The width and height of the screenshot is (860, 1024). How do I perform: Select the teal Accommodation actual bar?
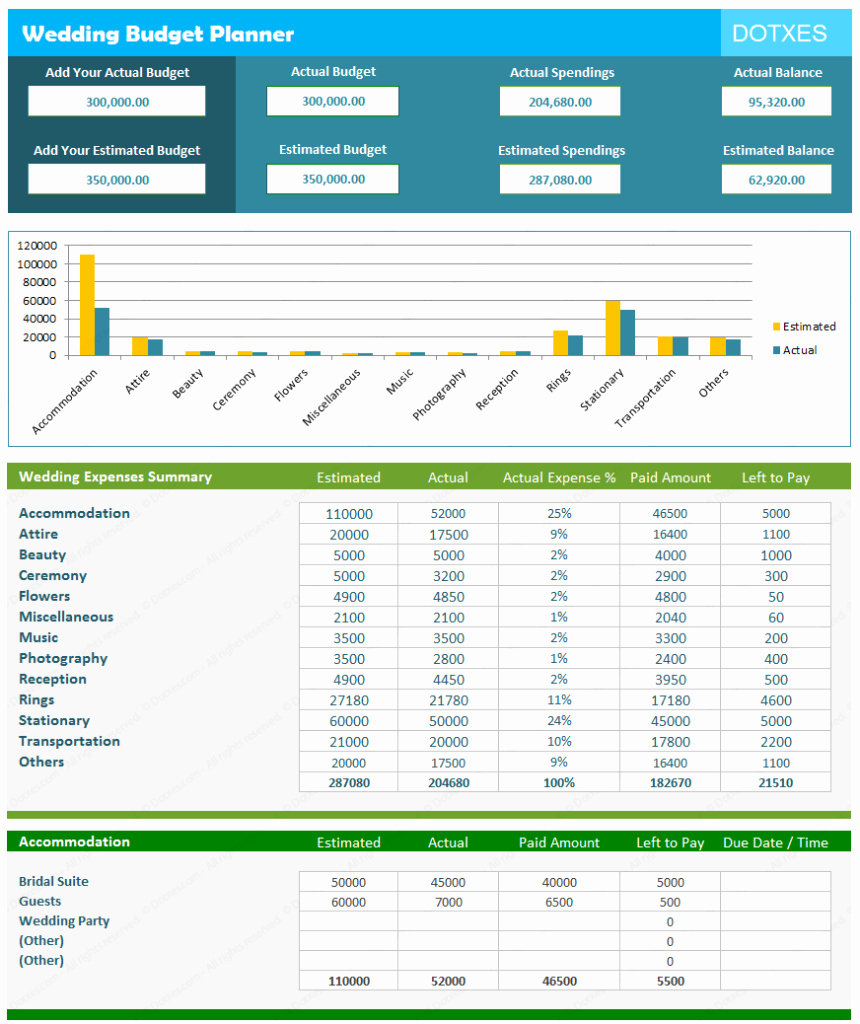click(x=102, y=332)
